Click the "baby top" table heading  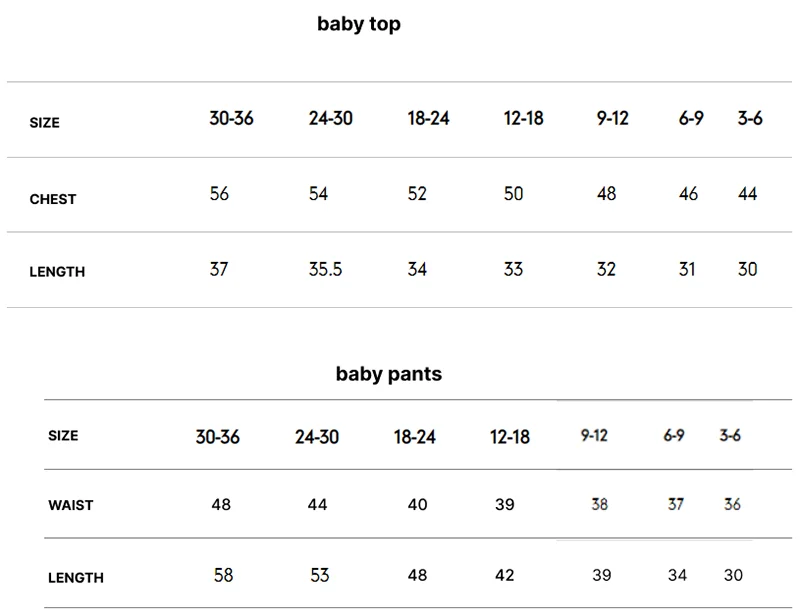click(359, 24)
